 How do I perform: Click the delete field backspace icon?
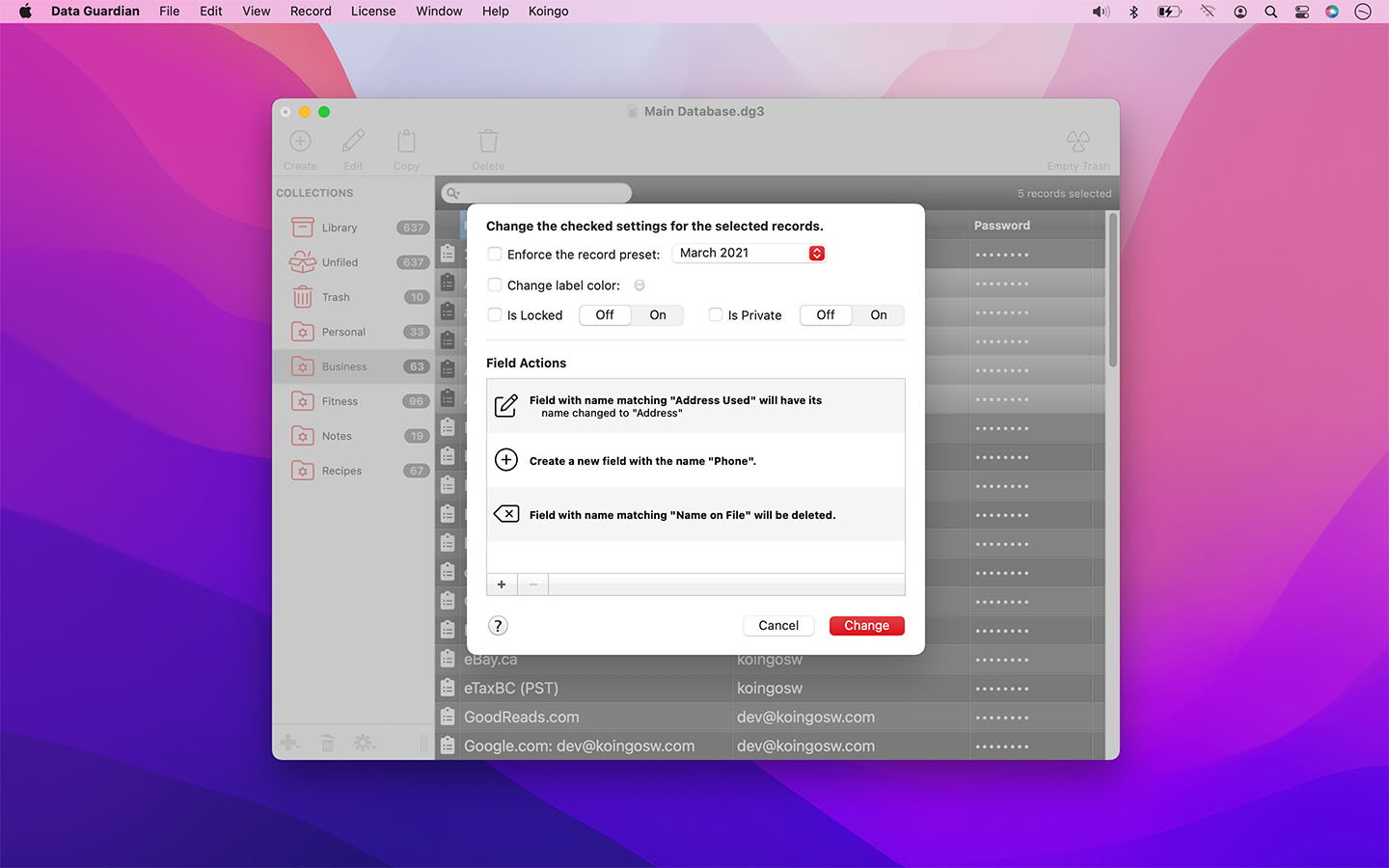point(506,514)
